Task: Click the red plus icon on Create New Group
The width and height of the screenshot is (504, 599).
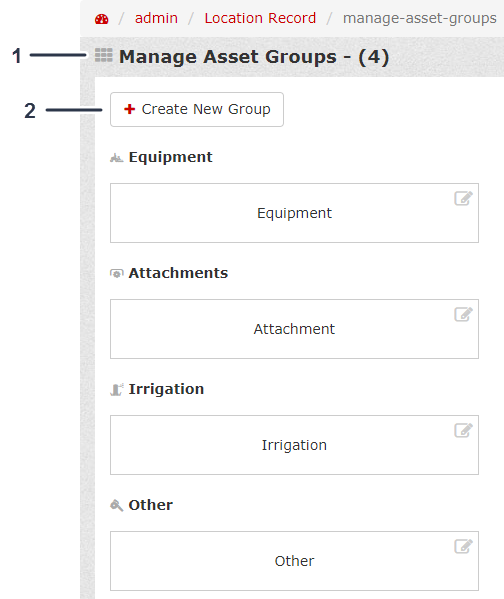Action: 130,109
